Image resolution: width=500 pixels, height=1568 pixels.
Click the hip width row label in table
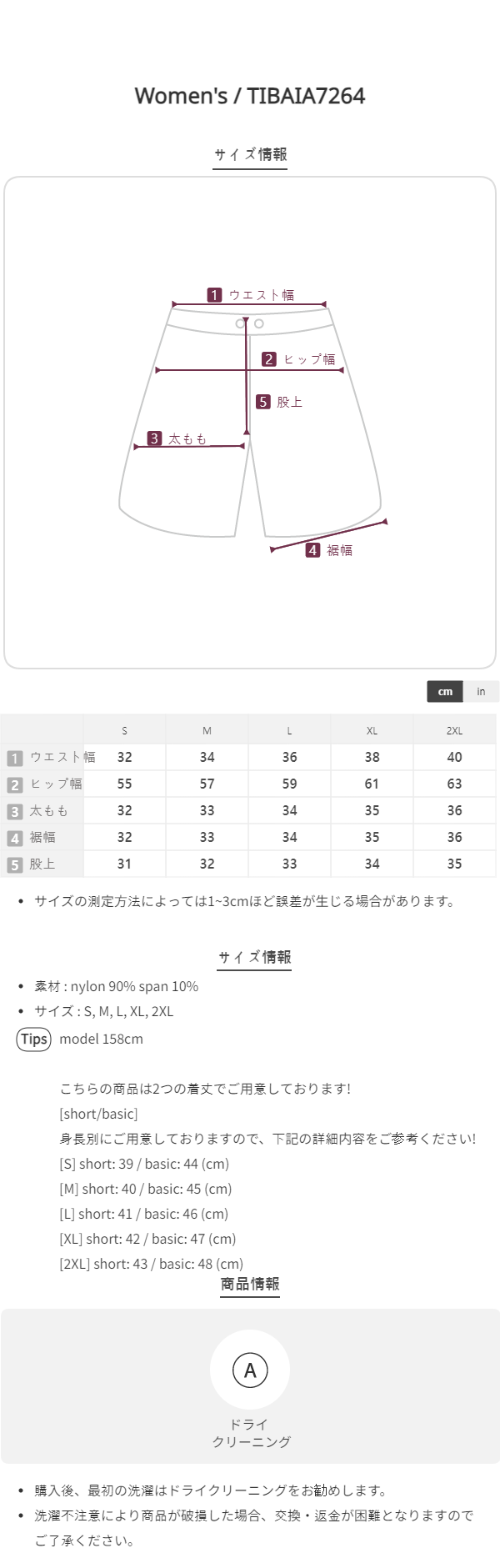56,784
